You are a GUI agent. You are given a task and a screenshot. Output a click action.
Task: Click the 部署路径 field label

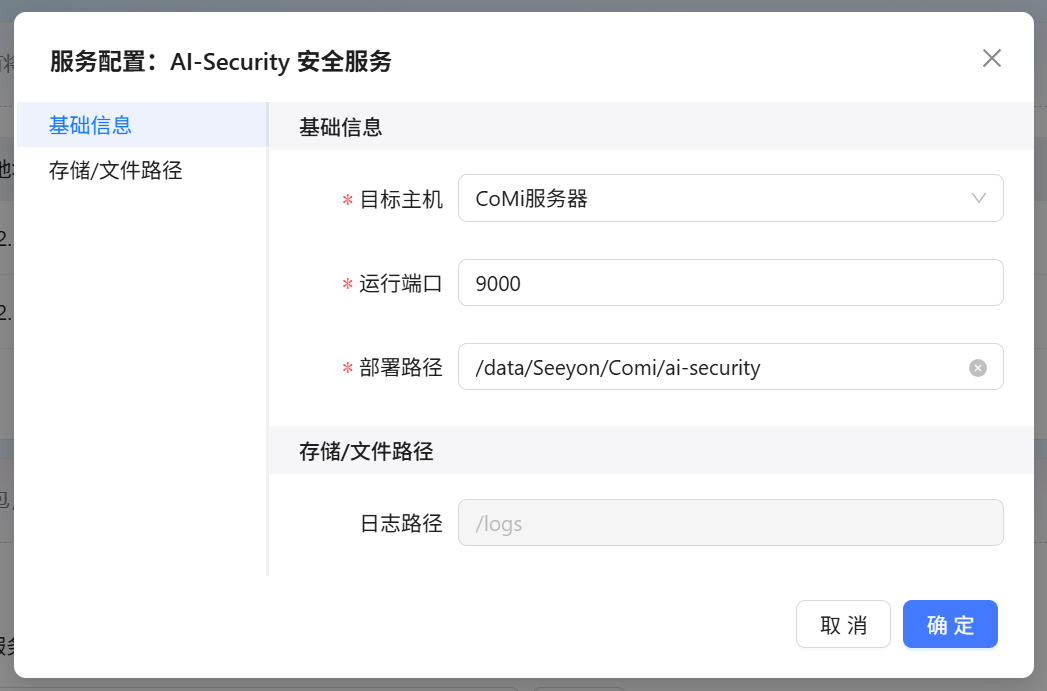click(x=401, y=367)
